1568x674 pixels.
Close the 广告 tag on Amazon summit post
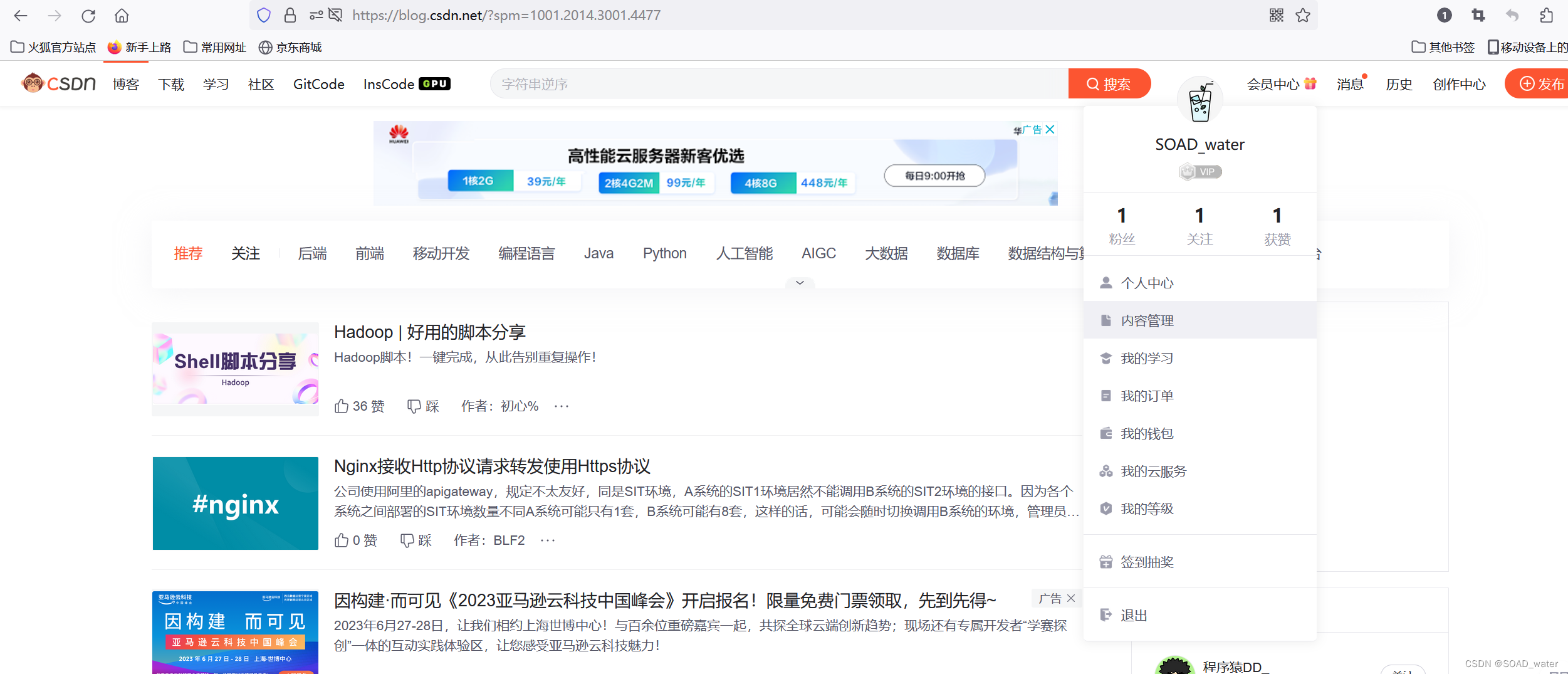(x=1071, y=598)
